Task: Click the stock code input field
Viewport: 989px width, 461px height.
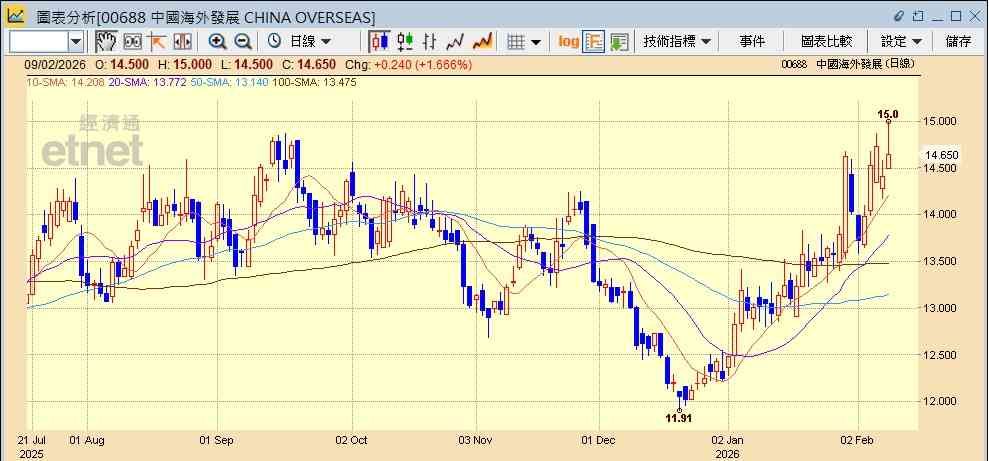Action: point(38,42)
